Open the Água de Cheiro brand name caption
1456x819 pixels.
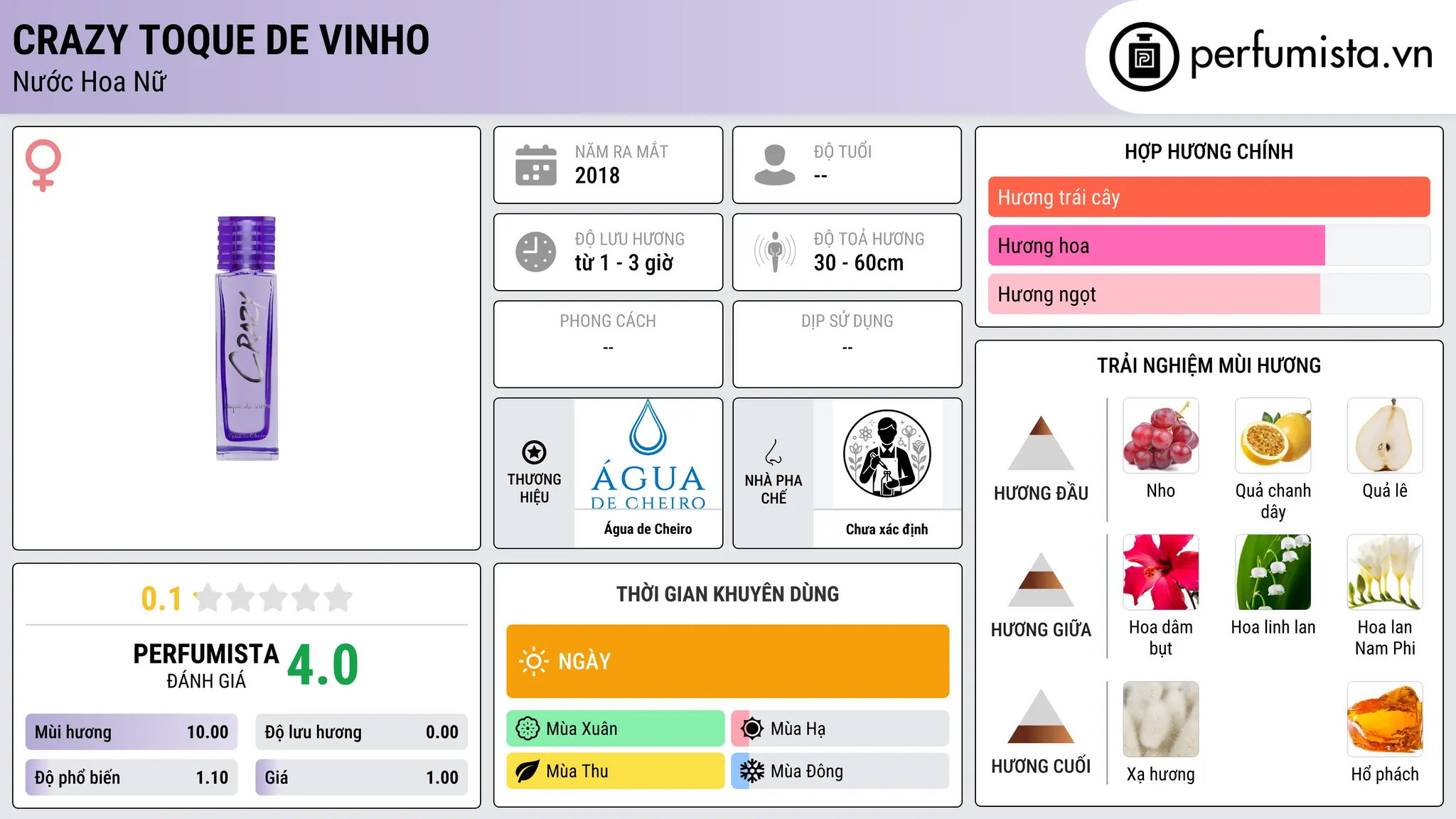point(648,529)
